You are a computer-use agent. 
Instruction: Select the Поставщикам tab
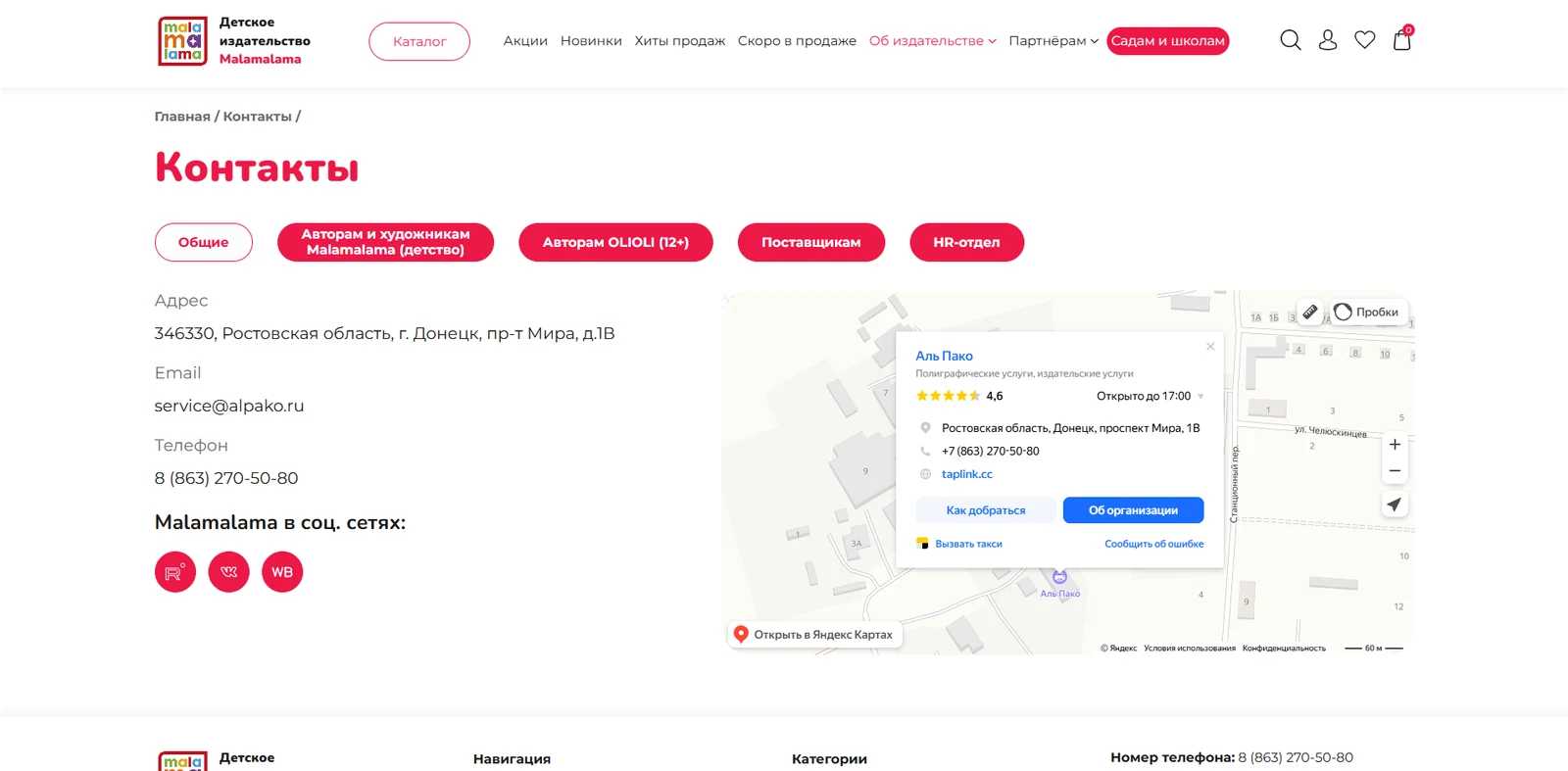[811, 242]
